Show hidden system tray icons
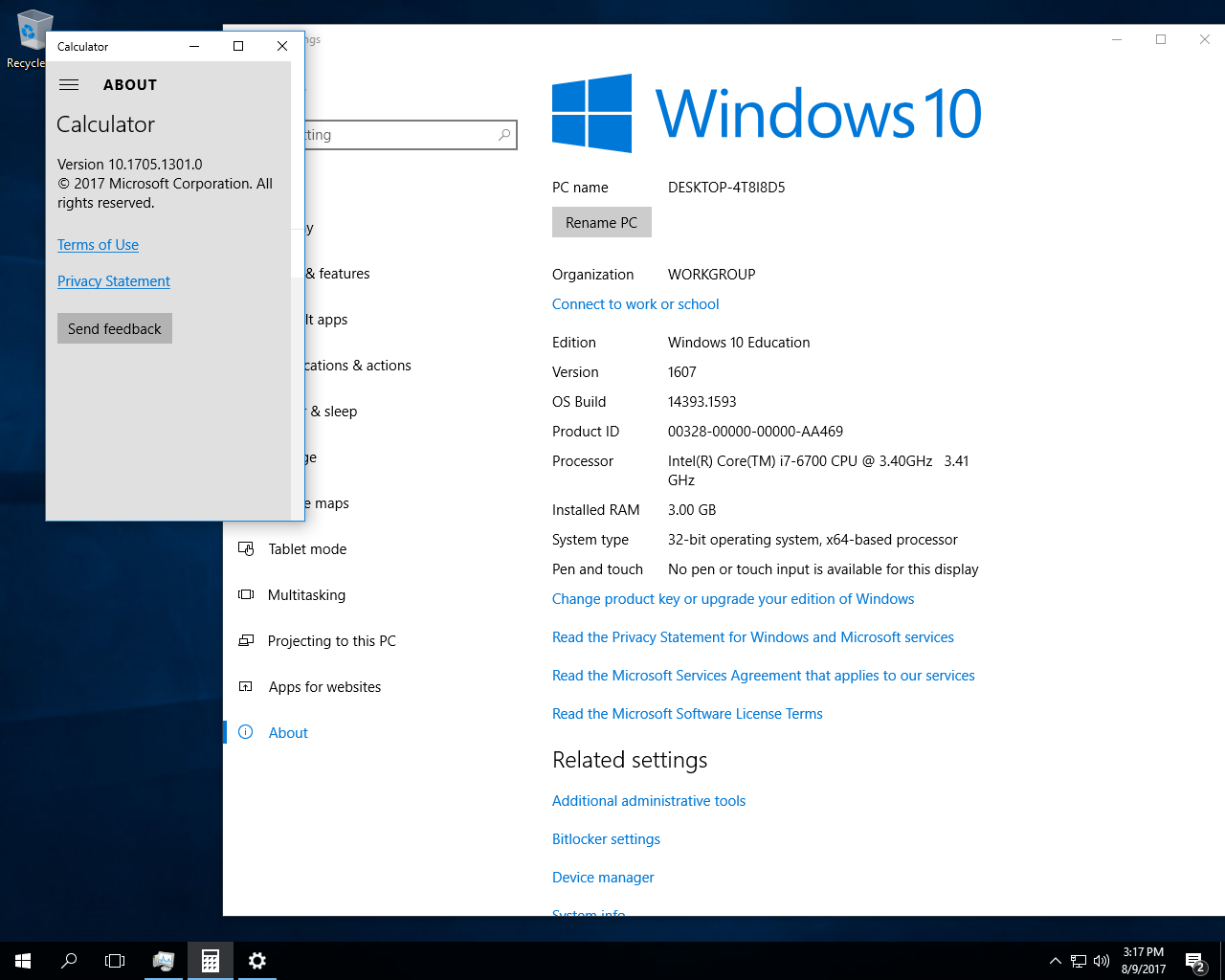 [1055, 961]
